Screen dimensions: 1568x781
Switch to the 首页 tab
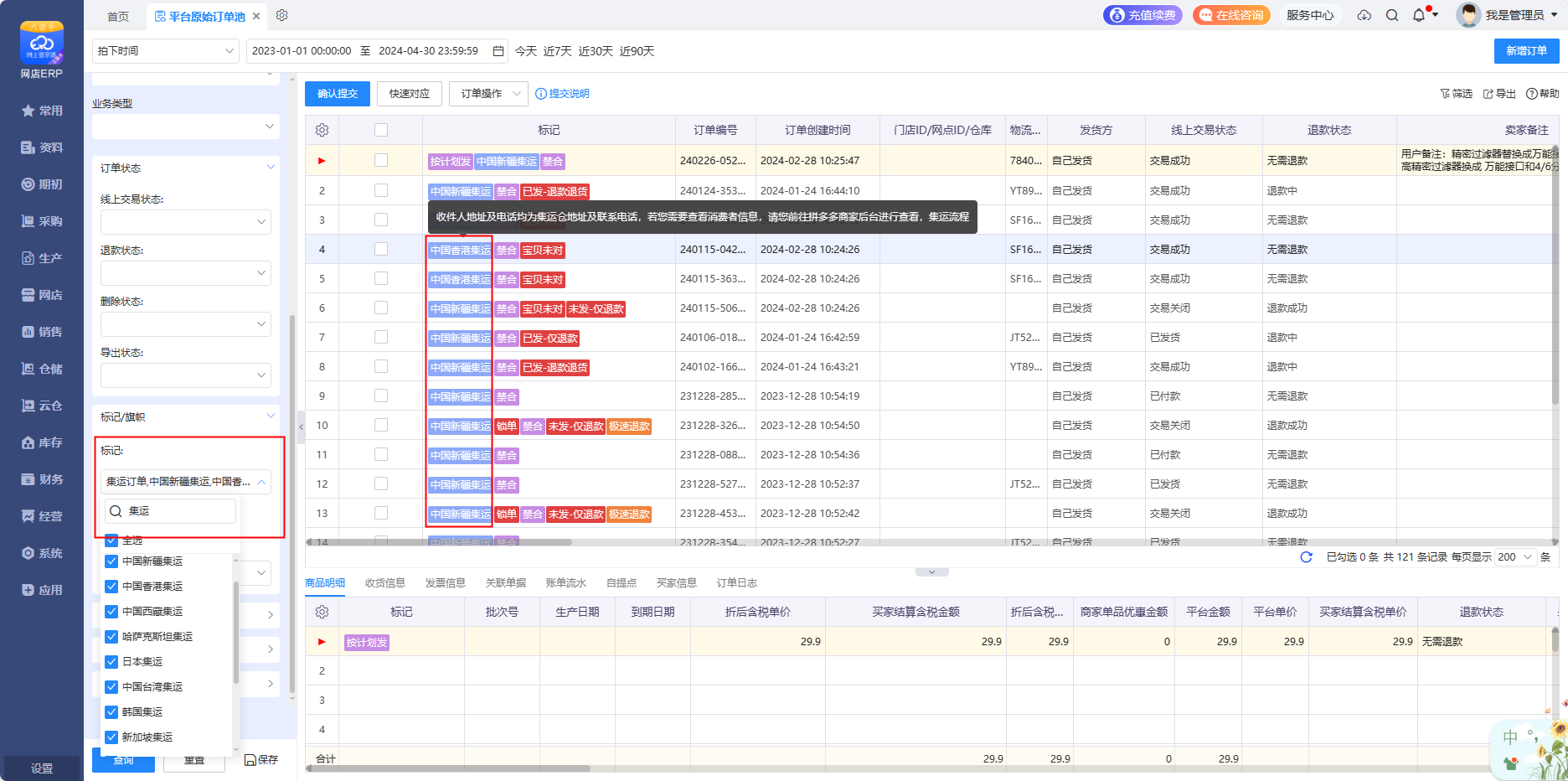pos(118,16)
